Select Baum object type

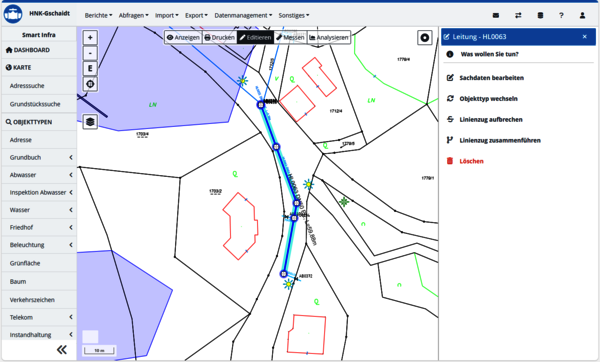click(x=39, y=282)
